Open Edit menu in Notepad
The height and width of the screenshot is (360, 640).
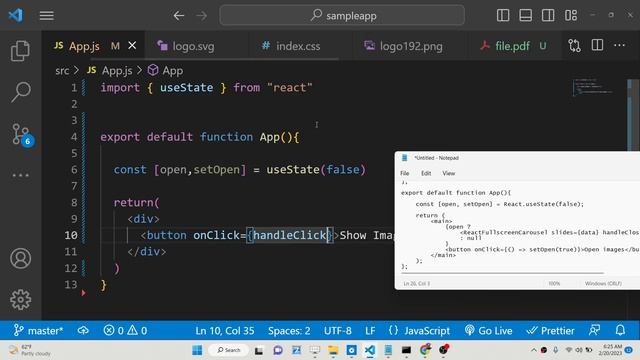[x=426, y=173]
